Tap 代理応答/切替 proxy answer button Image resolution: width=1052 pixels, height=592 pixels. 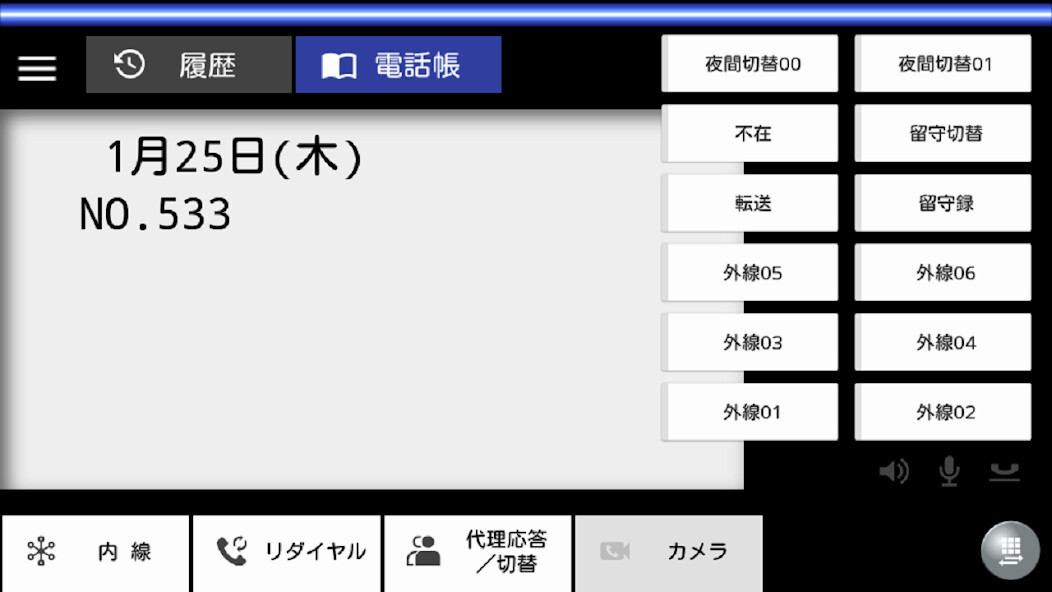[x=478, y=554]
